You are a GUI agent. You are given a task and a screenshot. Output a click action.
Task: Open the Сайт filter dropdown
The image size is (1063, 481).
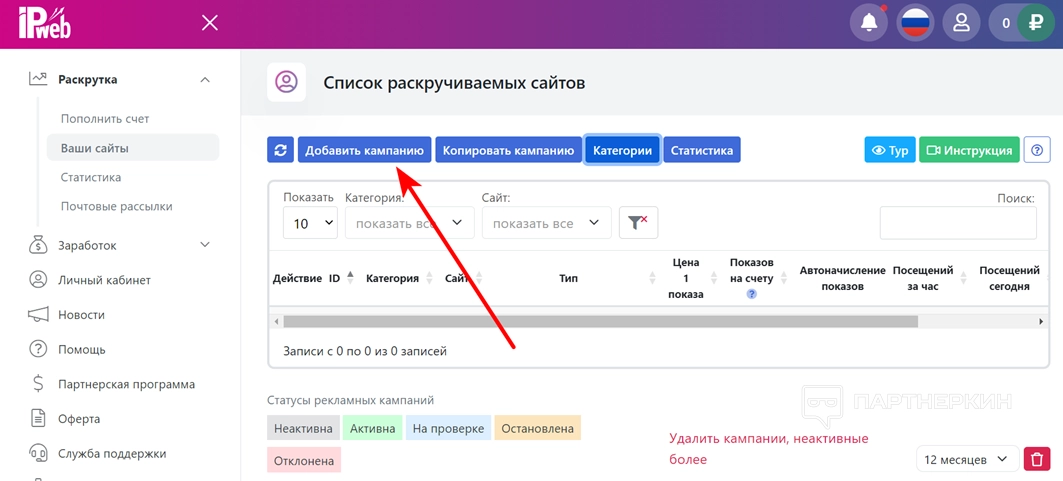coord(546,223)
